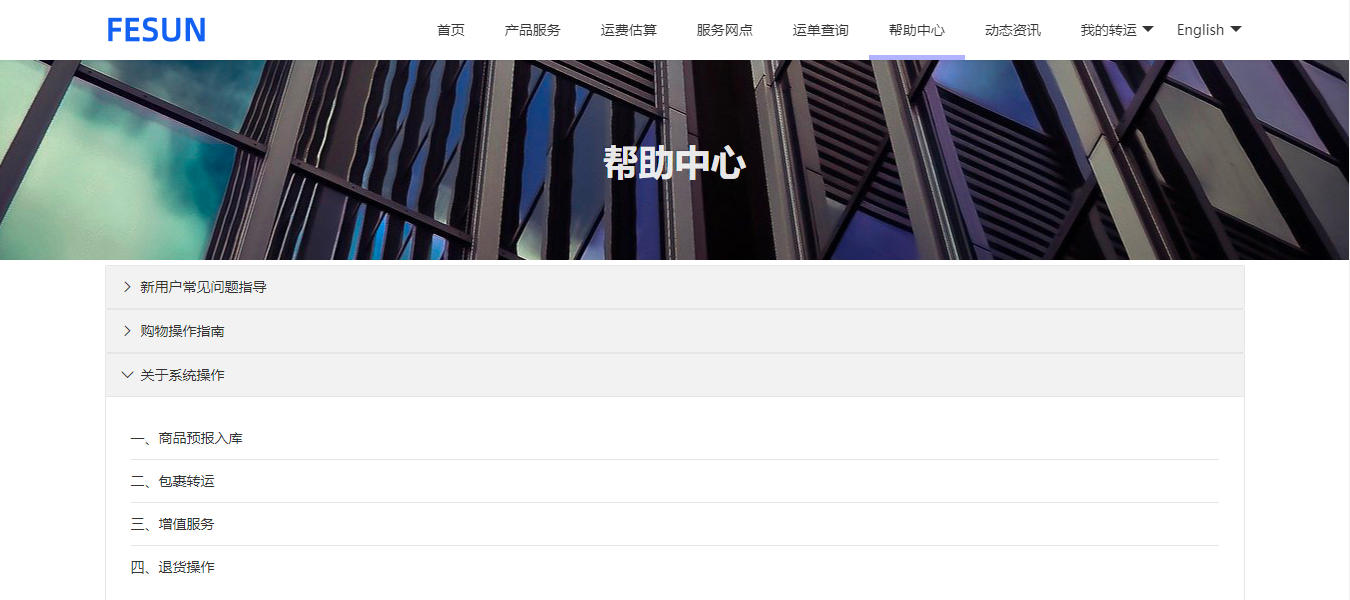Open the English language dropdown arrow

coord(1236,30)
